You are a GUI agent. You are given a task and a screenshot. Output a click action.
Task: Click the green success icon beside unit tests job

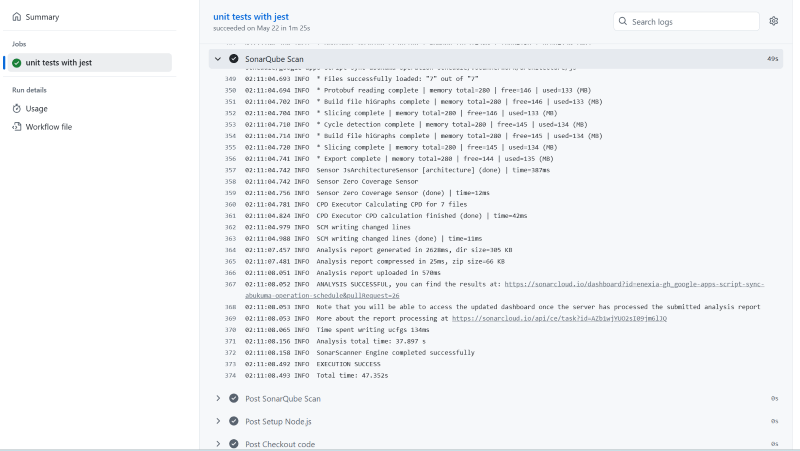[17, 62]
